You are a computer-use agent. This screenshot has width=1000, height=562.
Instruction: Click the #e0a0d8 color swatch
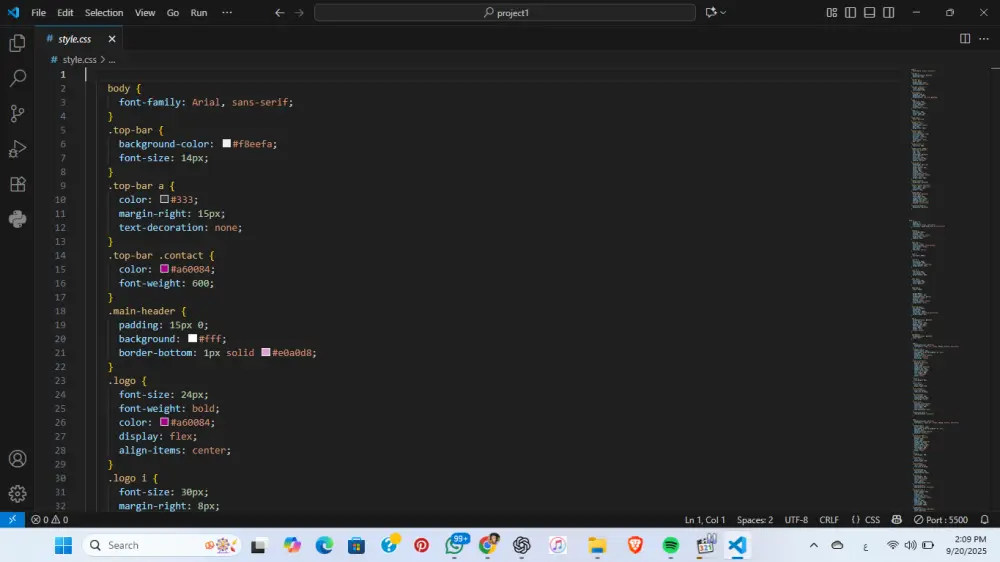pyautogui.click(x=265, y=352)
